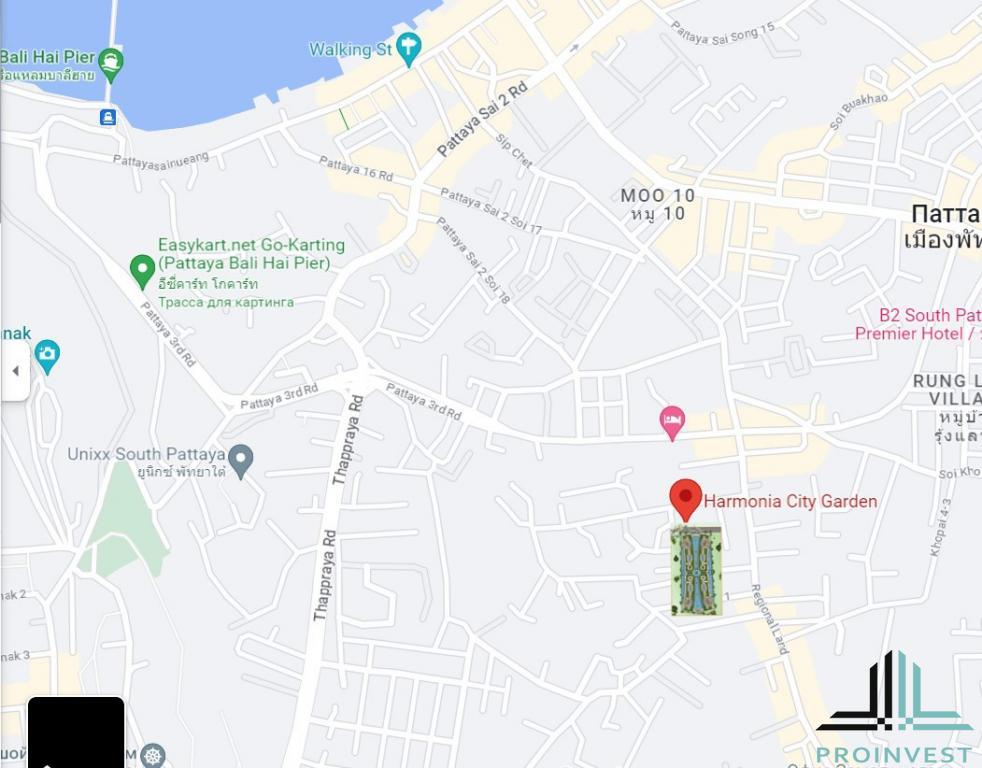982x768 pixels.
Task: Open the Easykart.net Go-Karting green pin
Action: (x=142, y=271)
